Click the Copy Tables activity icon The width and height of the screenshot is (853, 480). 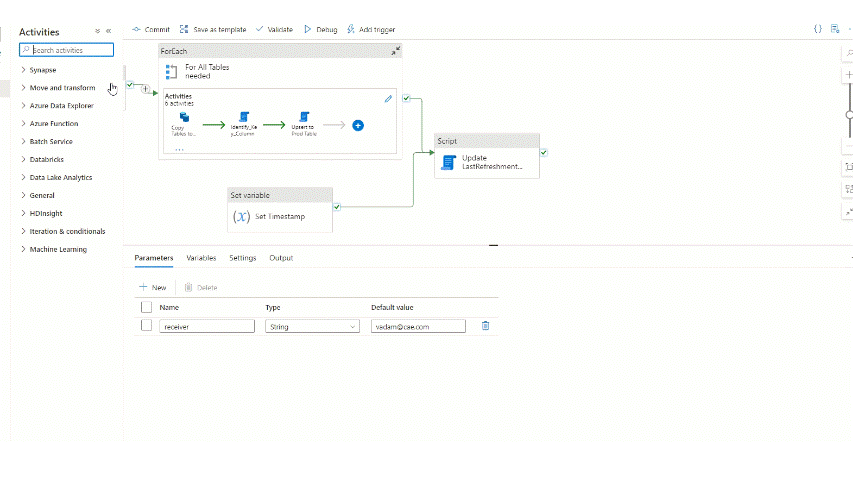pos(184,117)
